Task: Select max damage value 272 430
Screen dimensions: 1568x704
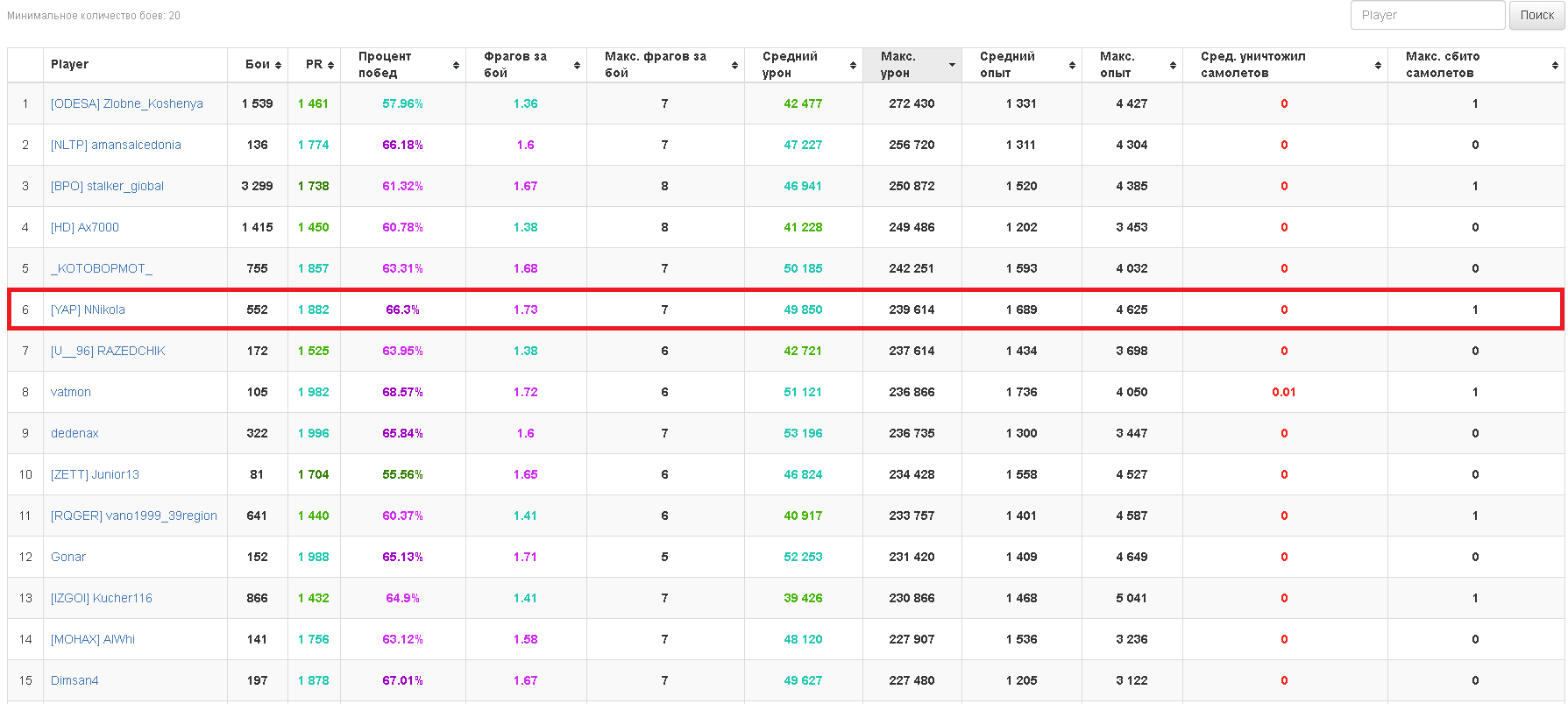Action: 912,103
